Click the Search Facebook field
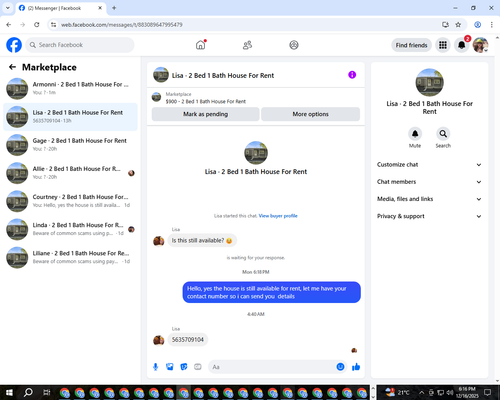The width and height of the screenshot is (500, 400). pyautogui.click(x=80, y=45)
